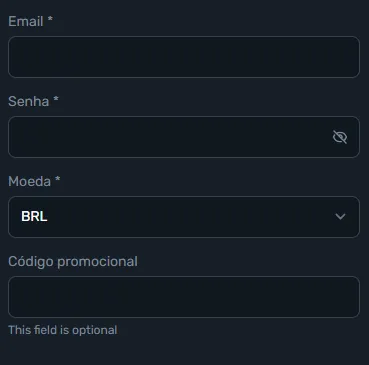
Task: Click the crossed-out eye icon in Senha
Action: coord(340,137)
